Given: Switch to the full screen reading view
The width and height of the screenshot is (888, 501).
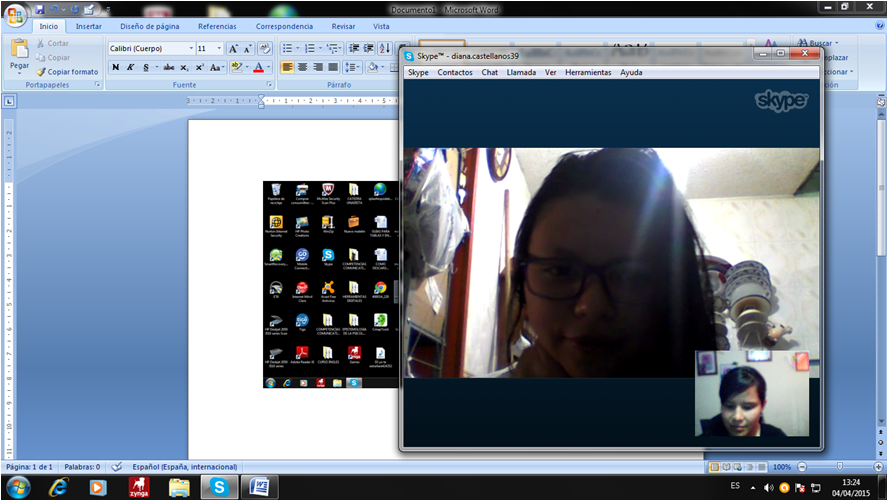Looking at the screenshot, I should point(726,467).
